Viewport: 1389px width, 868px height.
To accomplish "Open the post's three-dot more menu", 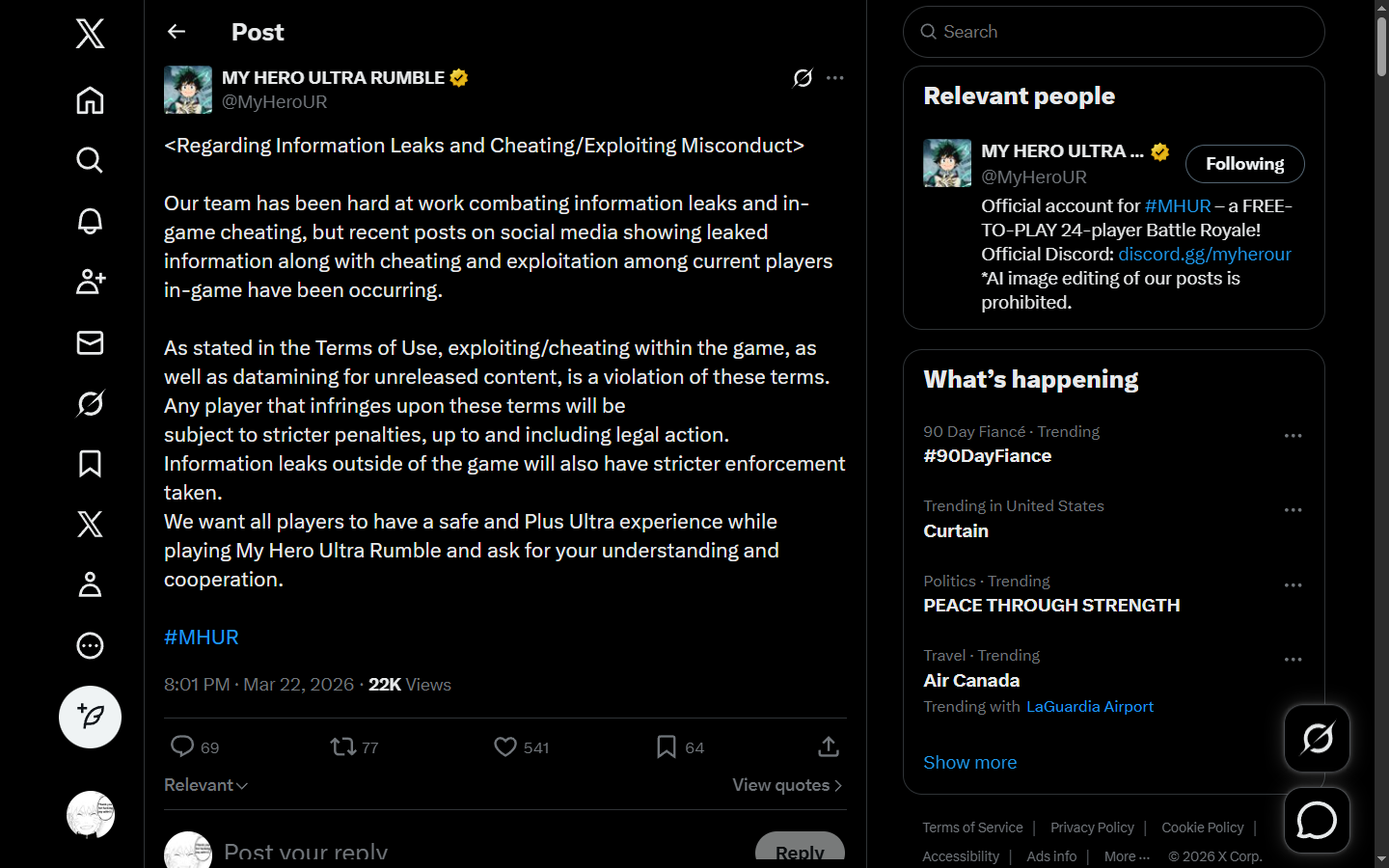I will (x=835, y=78).
